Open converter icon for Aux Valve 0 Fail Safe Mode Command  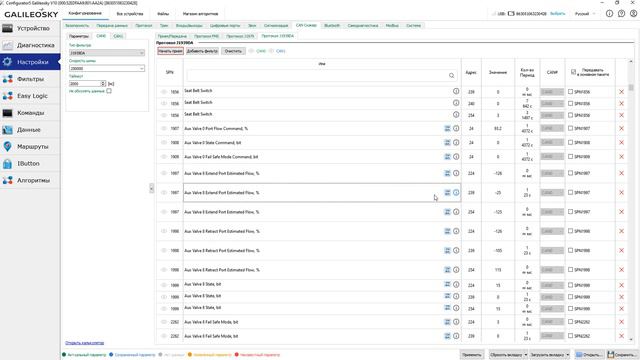tap(447, 157)
